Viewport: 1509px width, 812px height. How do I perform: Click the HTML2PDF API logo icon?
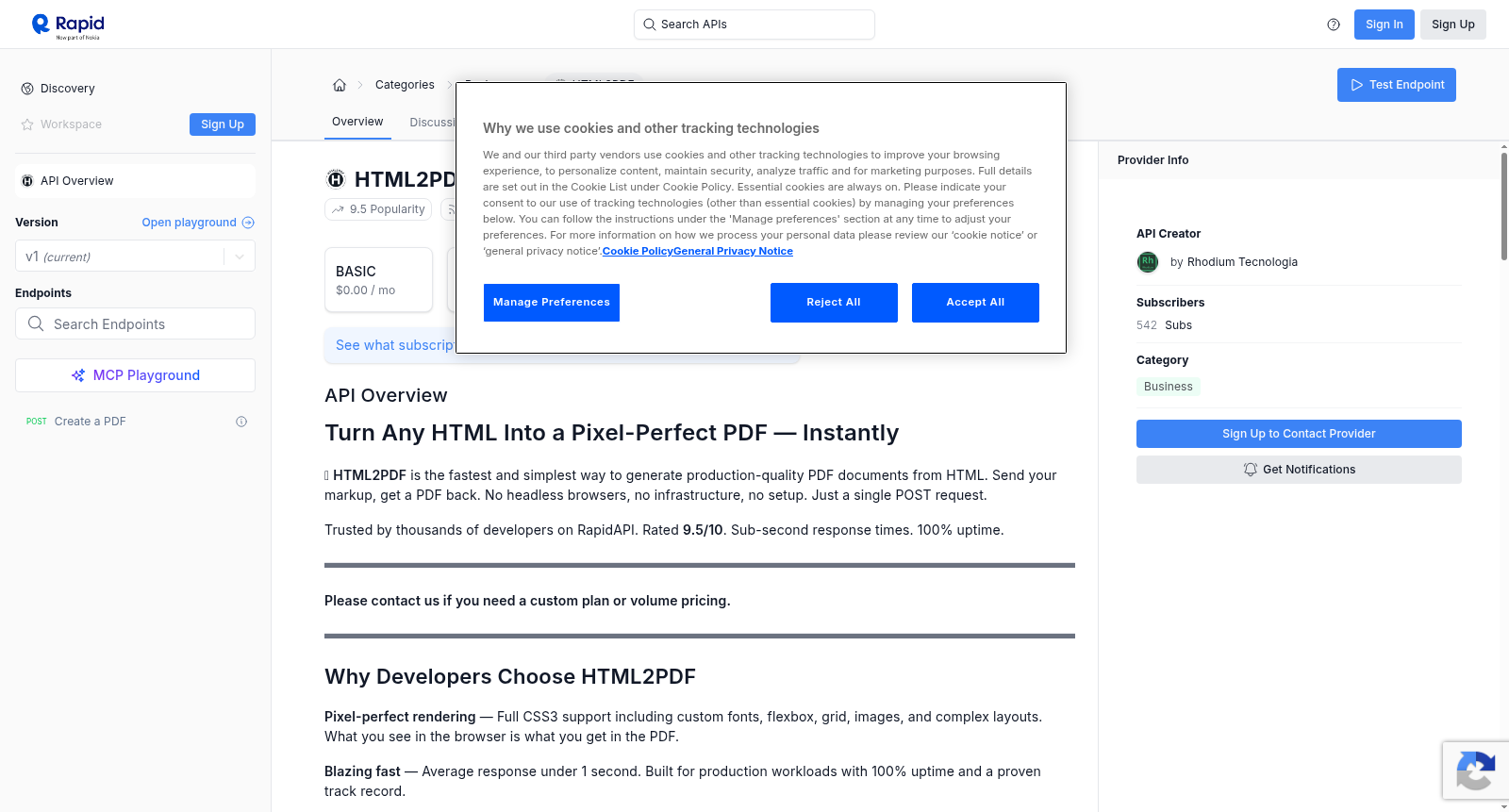click(336, 179)
